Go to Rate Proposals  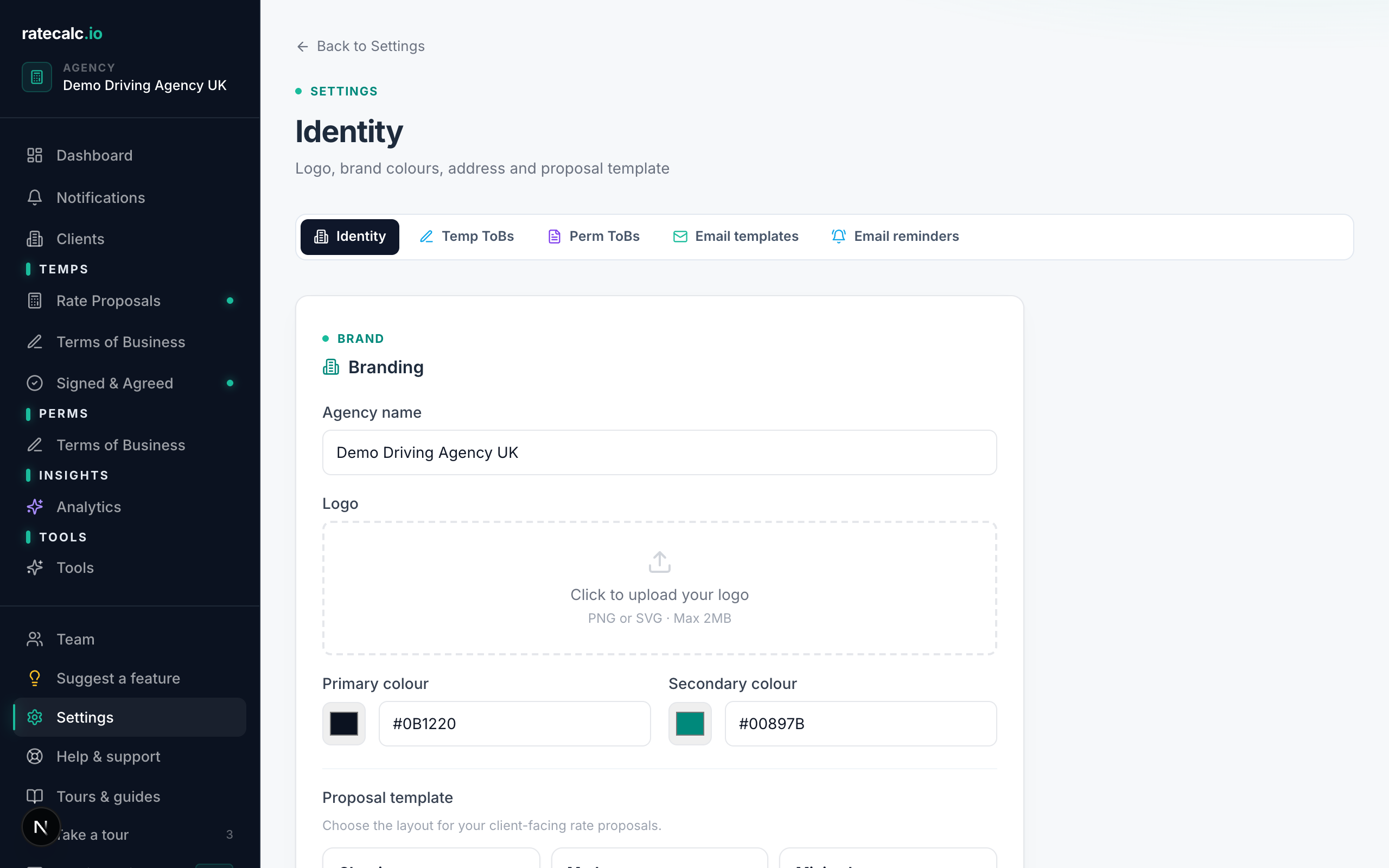[x=130, y=301]
